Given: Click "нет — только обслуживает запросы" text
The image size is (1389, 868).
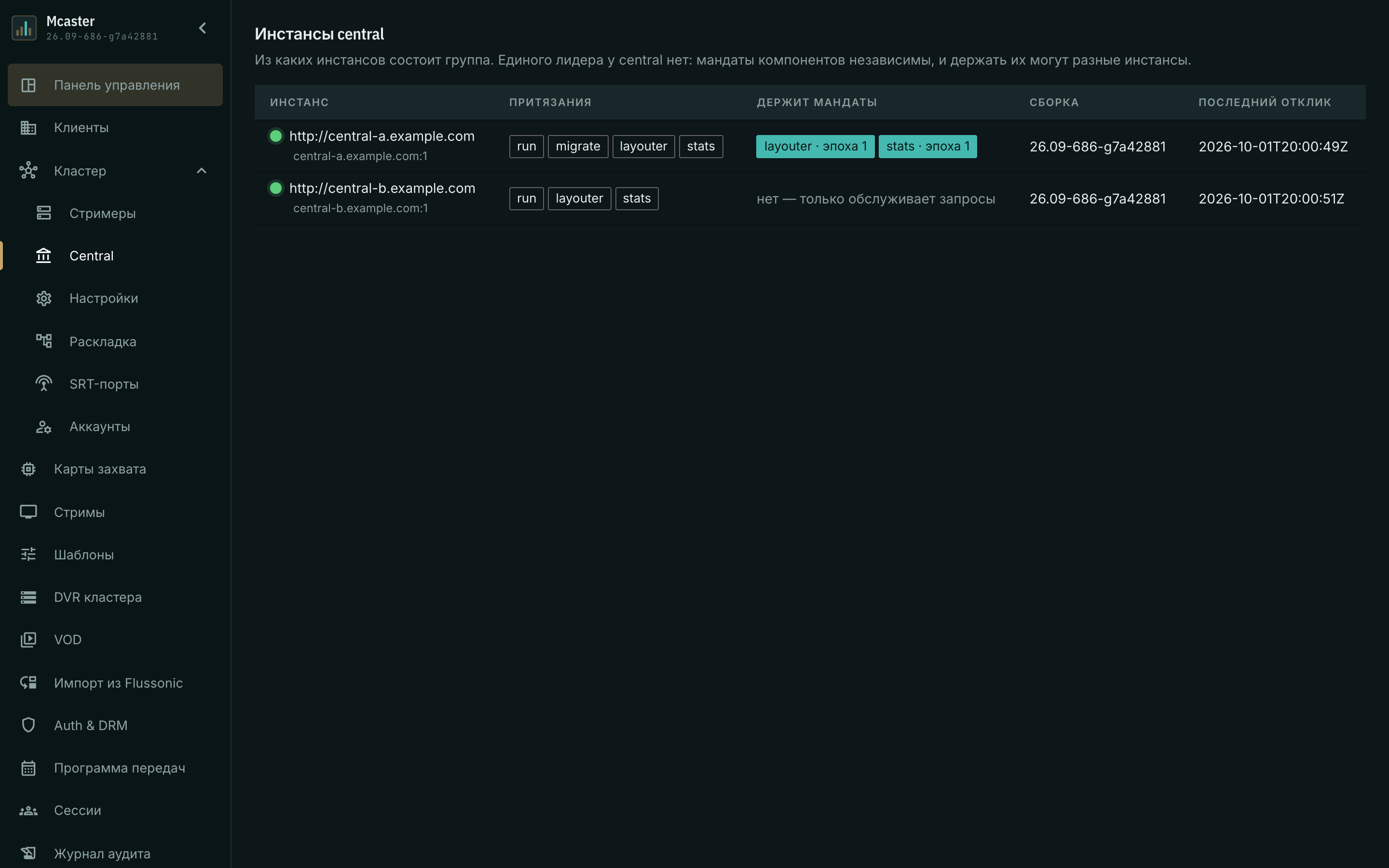Looking at the screenshot, I should click(x=876, y=199).
